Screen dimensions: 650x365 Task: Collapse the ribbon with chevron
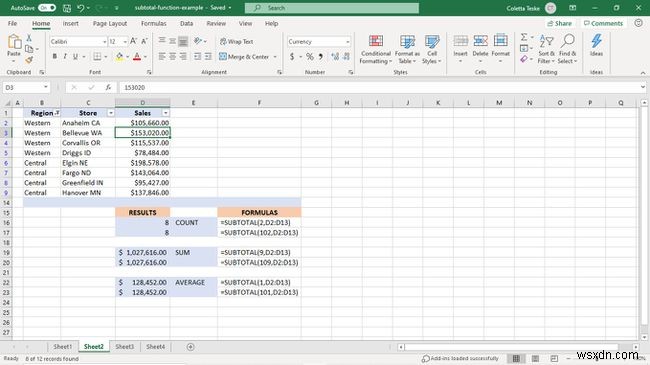(643, 73)
